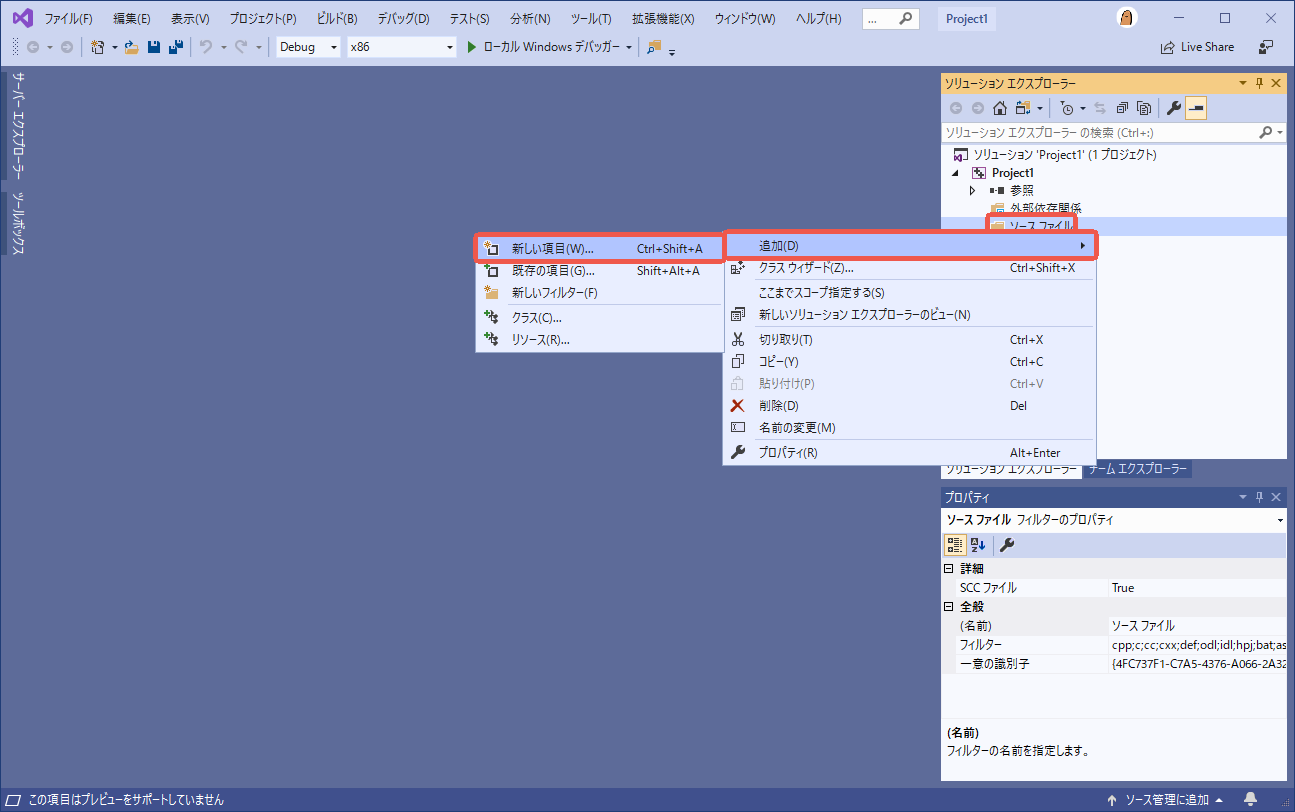Click the Undo icon in the toolbar
The image size is (1295, 812).
click(205, 46)
